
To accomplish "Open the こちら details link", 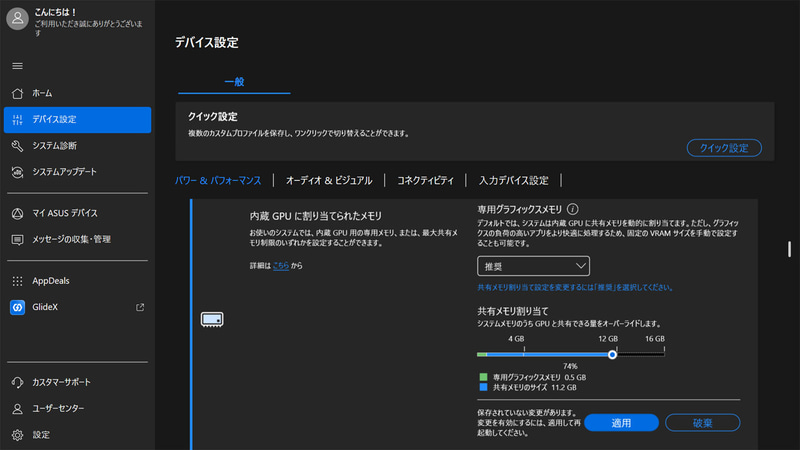I will tap(281, 266).
